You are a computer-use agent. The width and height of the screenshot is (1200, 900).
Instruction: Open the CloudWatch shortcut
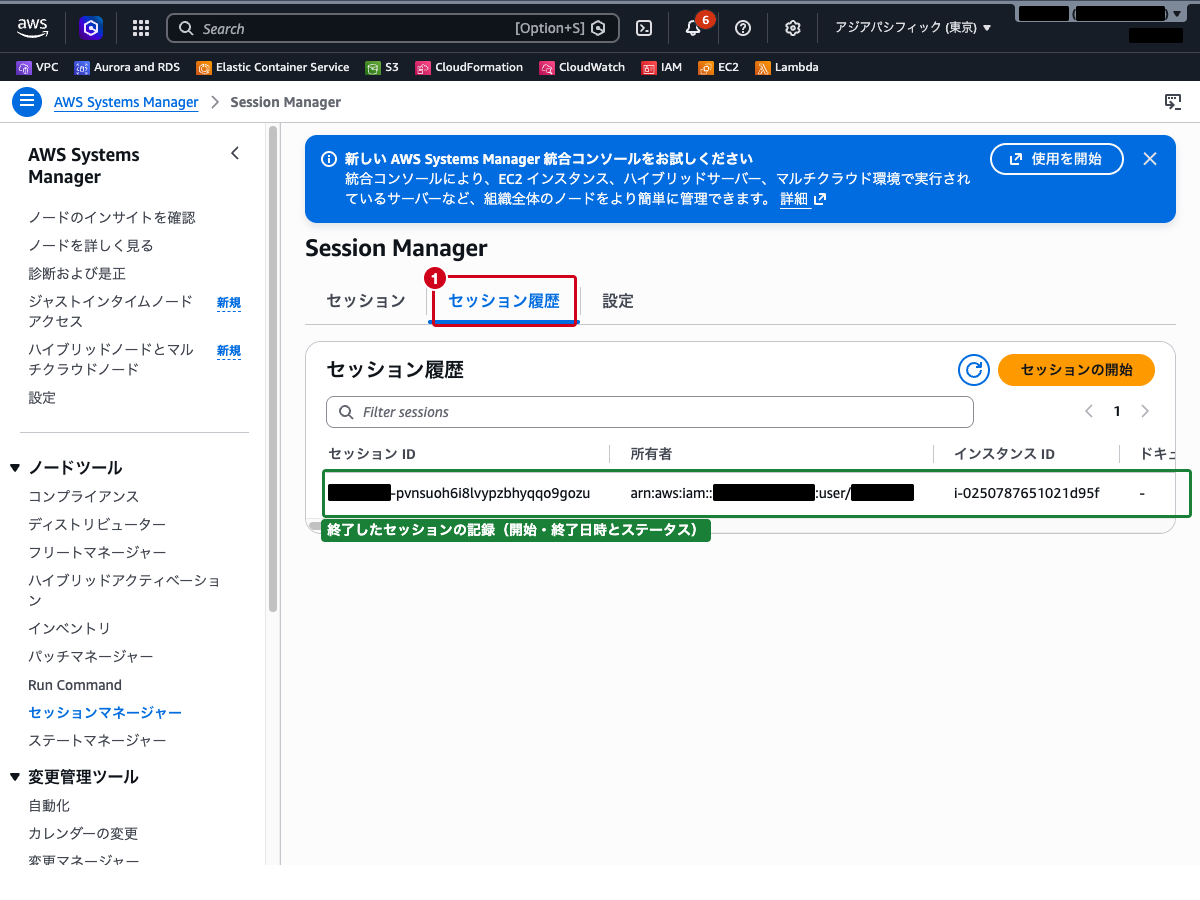tap(582, 67)
